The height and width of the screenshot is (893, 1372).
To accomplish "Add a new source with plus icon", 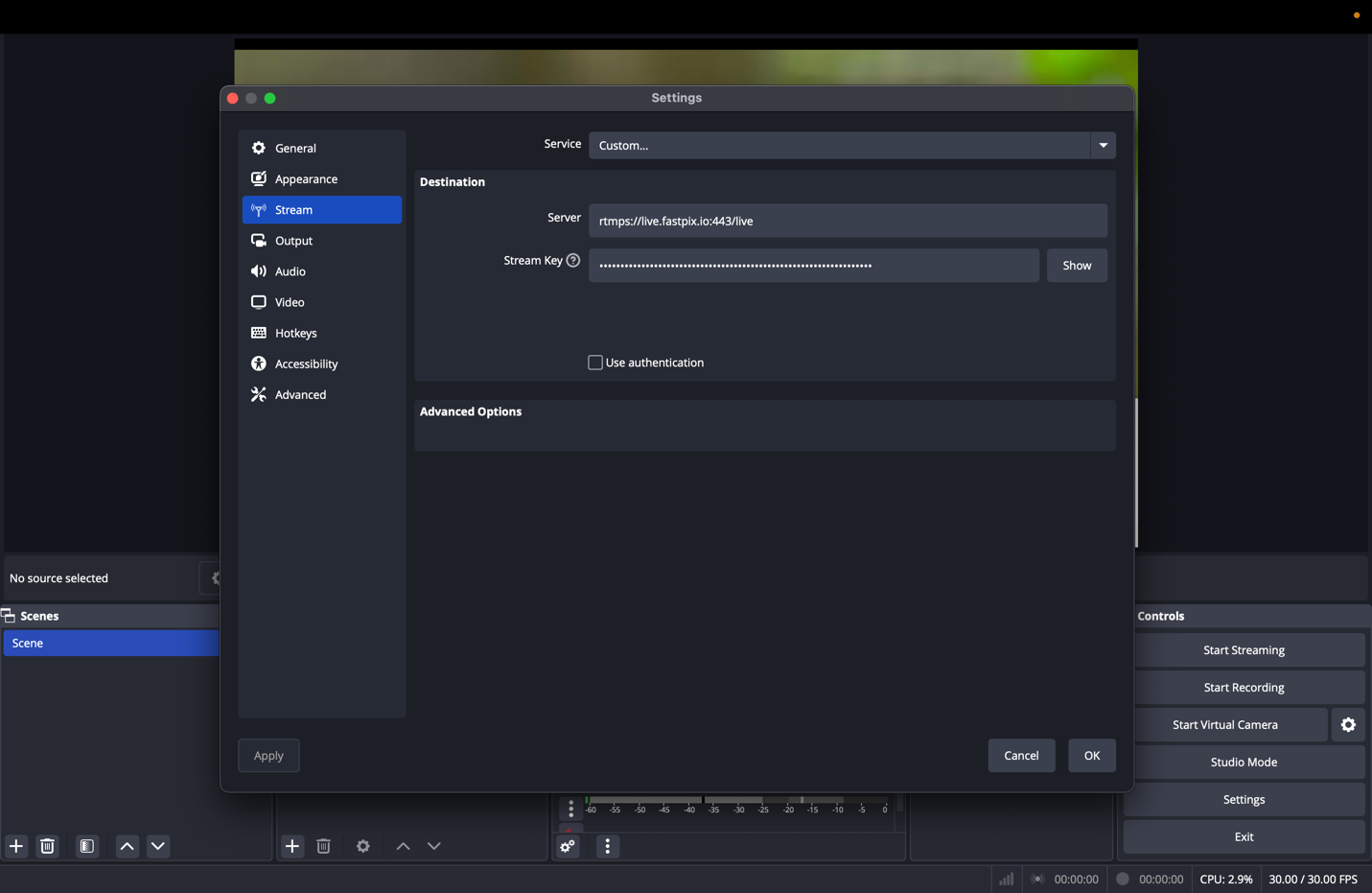I will (x=292, y=846).
